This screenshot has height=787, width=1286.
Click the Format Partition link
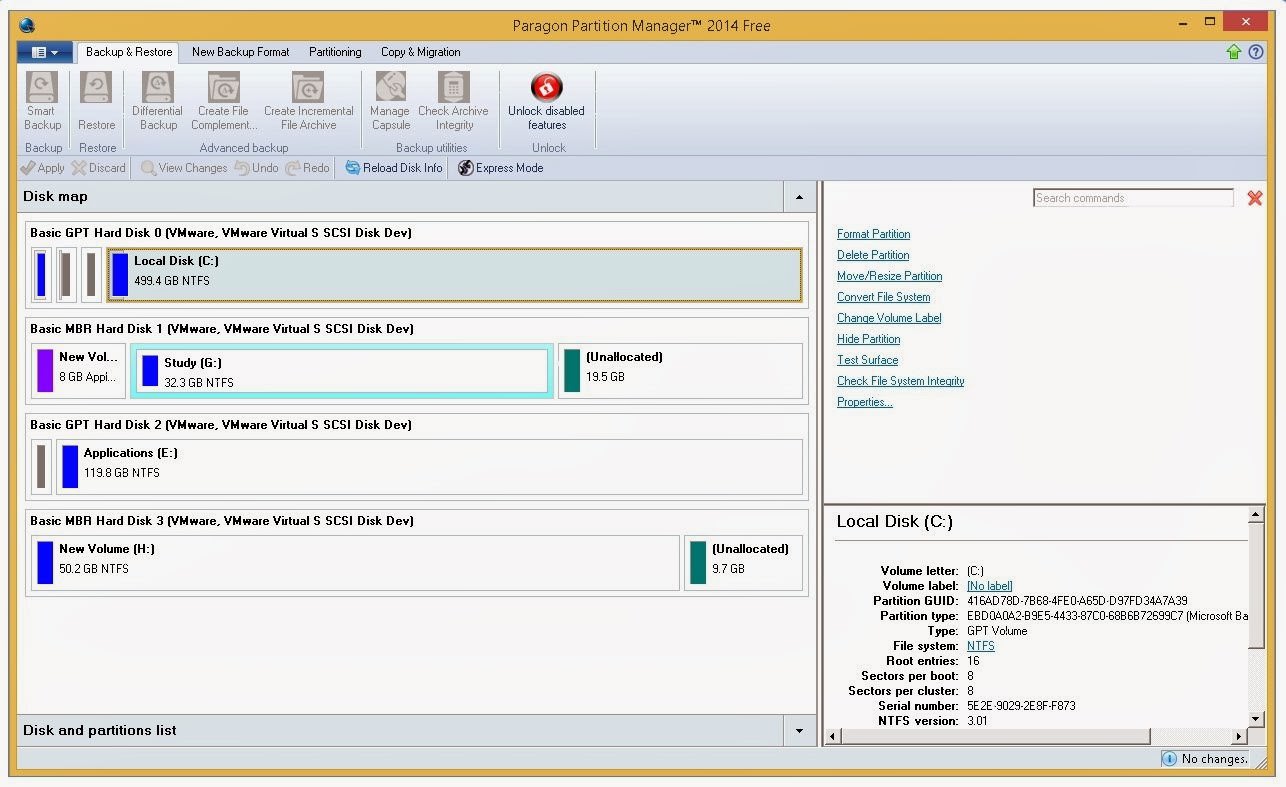(873, 234)
